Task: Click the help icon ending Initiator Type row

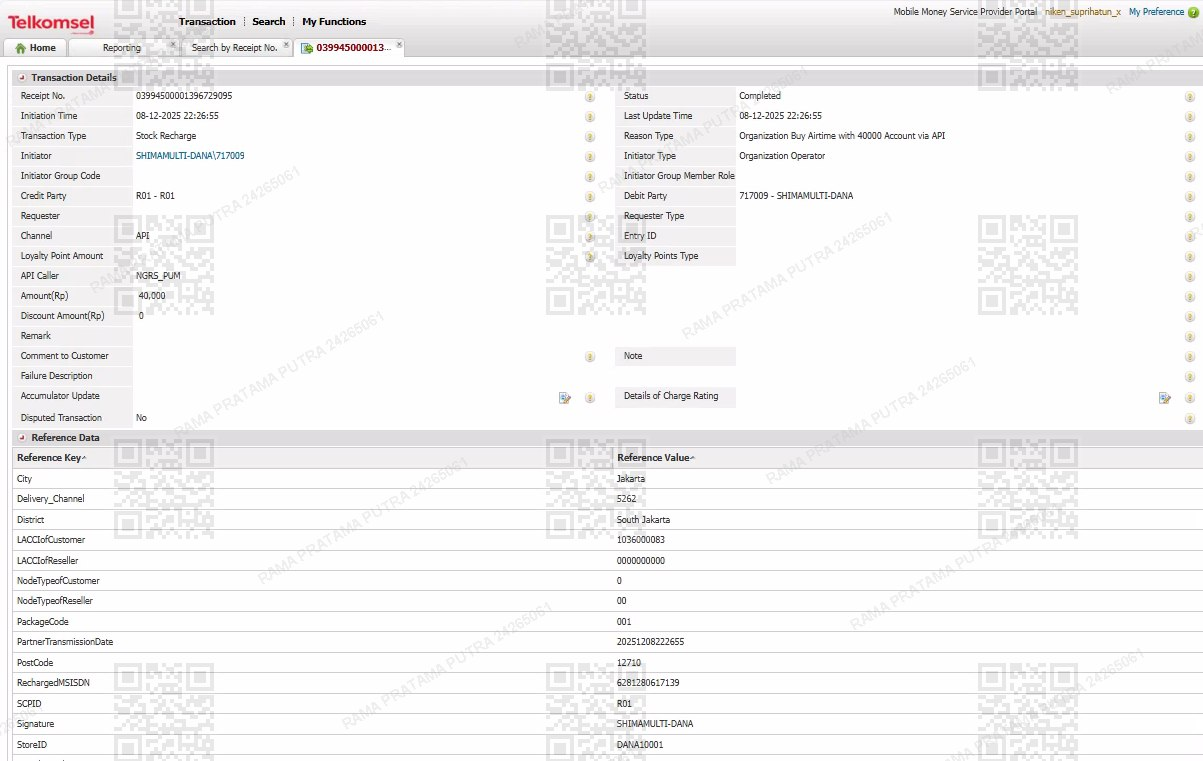Action: click(1190, 157)
